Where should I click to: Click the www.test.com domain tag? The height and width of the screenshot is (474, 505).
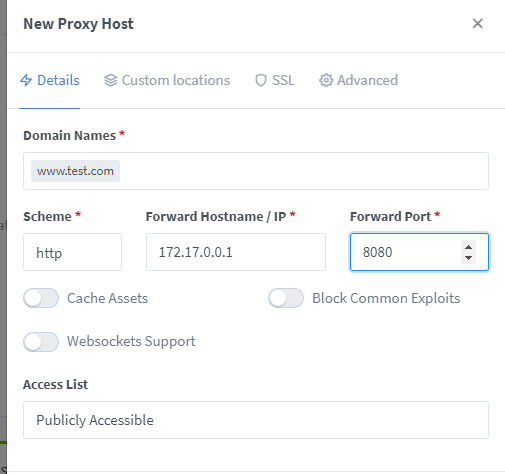[75, 171]
